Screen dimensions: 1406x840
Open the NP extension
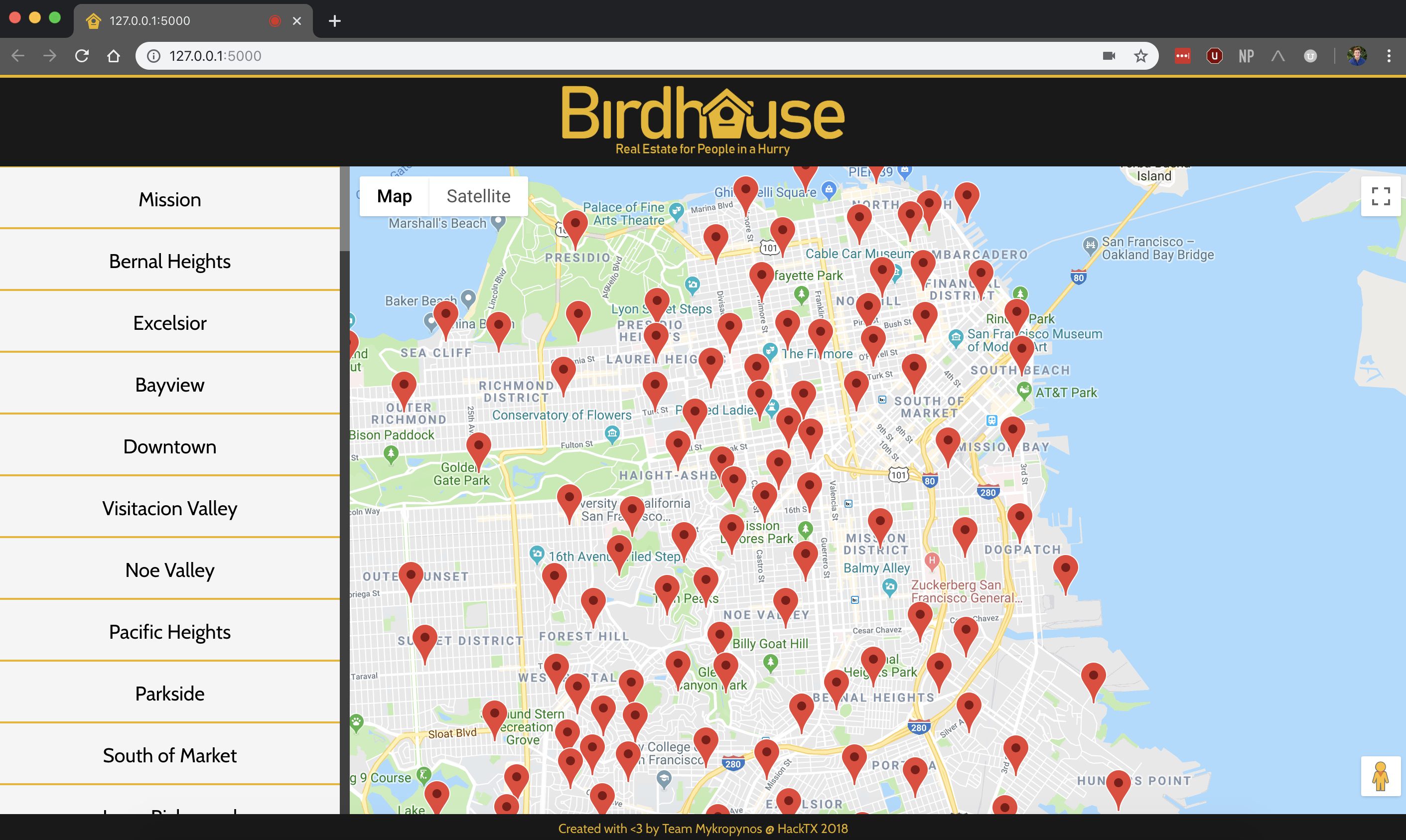(1246, 55)
